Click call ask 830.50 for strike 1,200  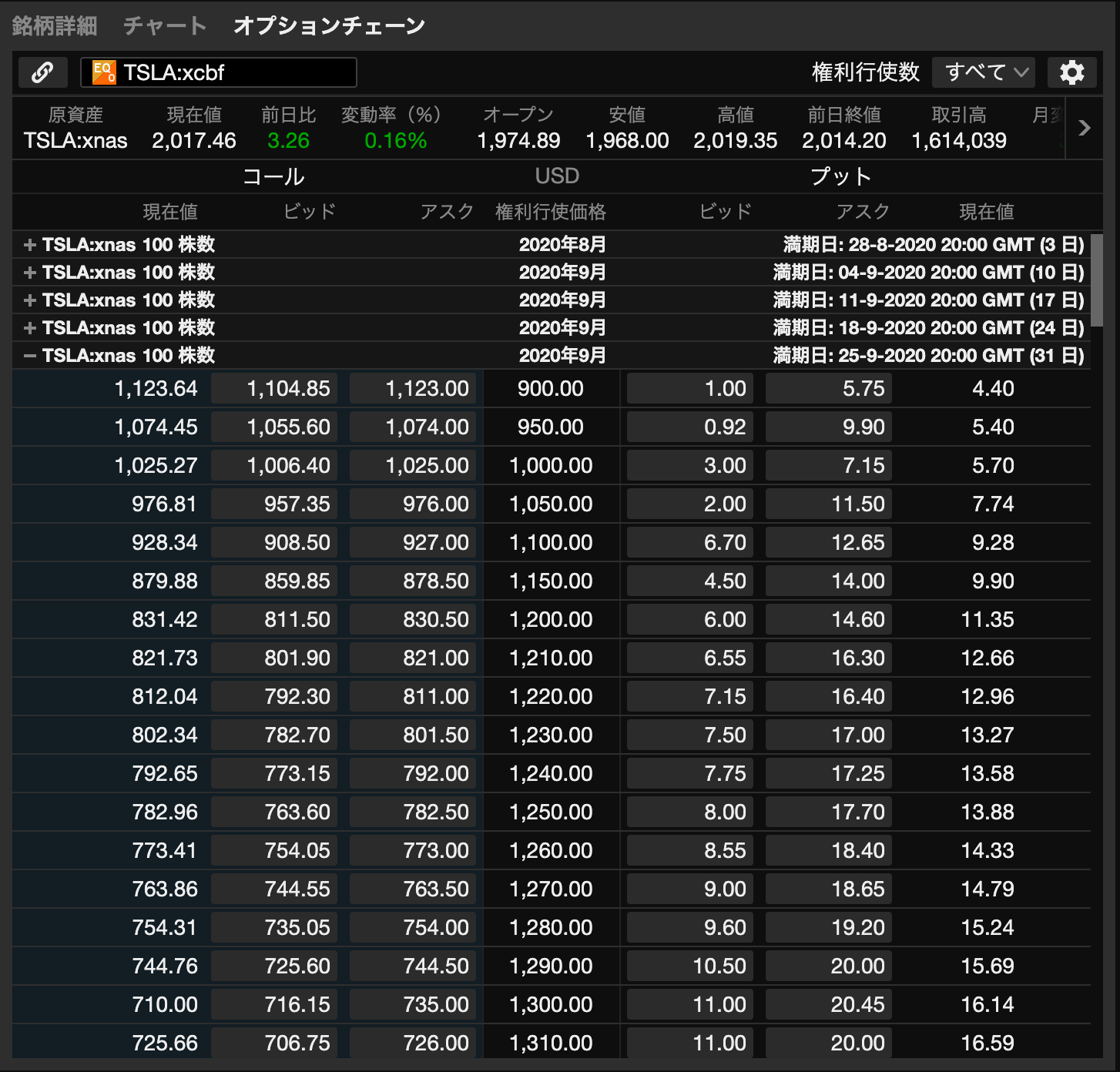413,619
